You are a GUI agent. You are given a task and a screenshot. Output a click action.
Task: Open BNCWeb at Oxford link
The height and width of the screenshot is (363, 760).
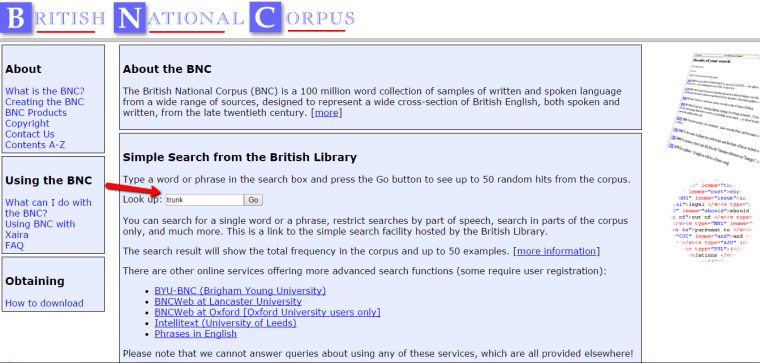tap(268, 312)
